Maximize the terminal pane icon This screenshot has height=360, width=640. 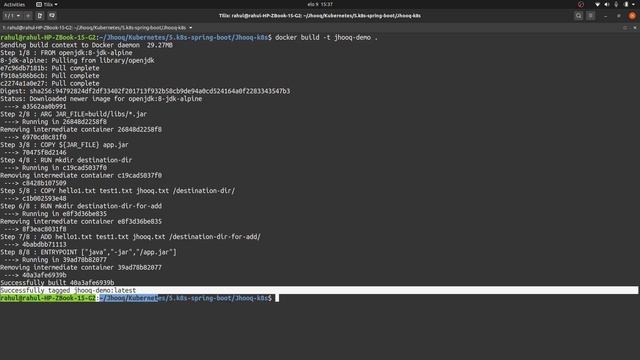pos(625,28)
